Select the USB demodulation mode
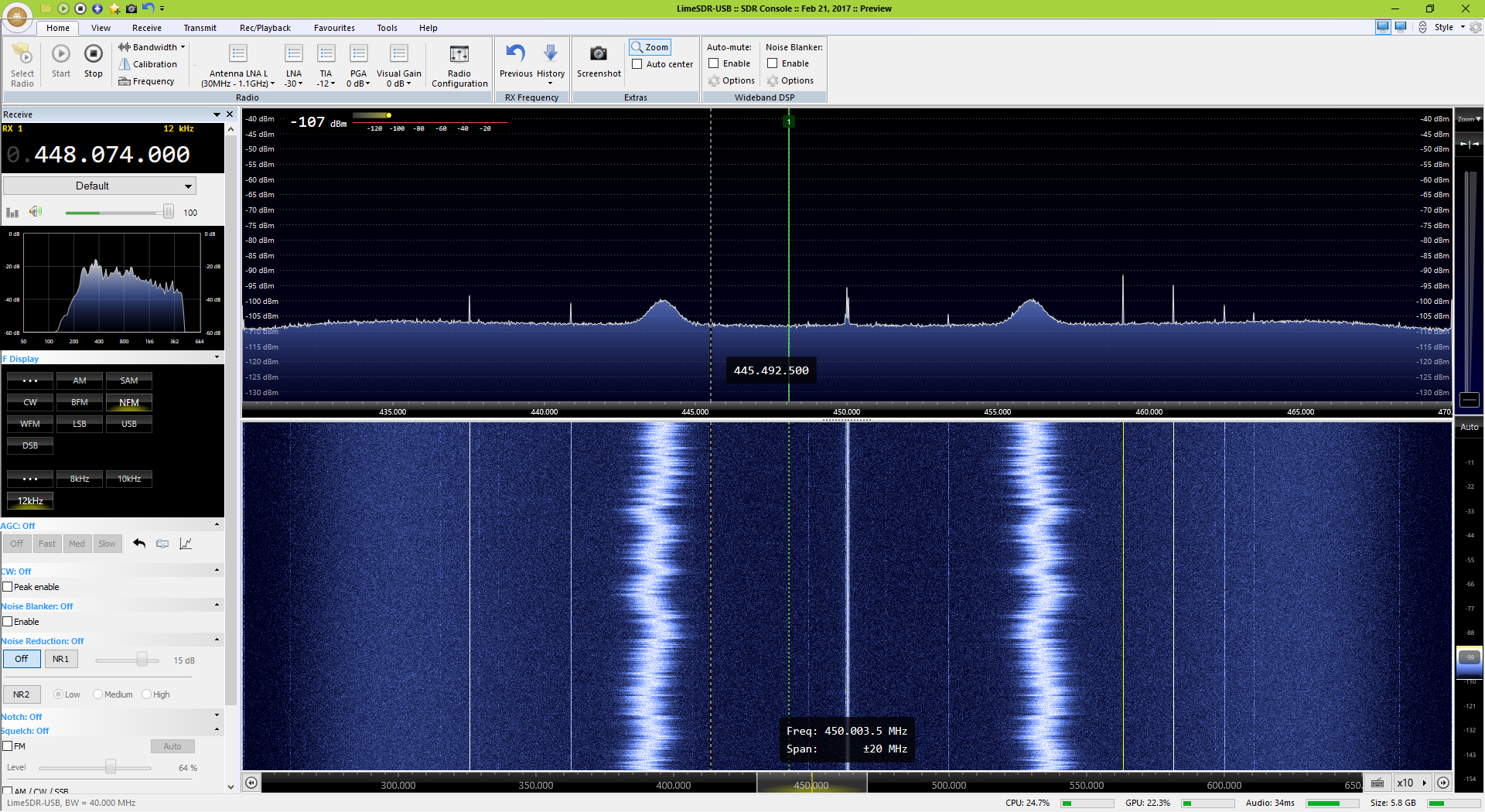1485x812 pixels. coord(129,424)
